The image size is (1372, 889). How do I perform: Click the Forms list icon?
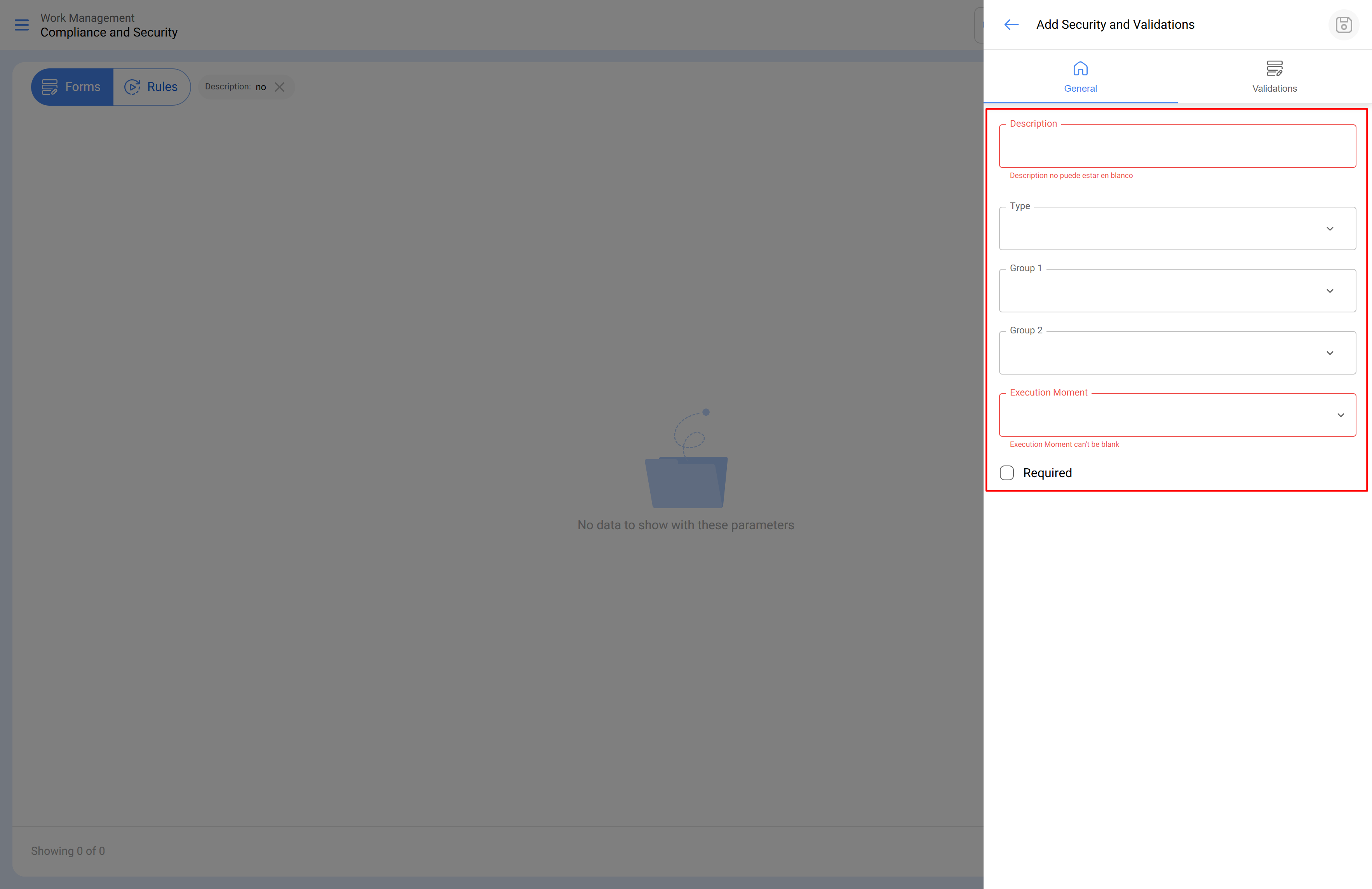pyautogui.click(x=50, y=87)
